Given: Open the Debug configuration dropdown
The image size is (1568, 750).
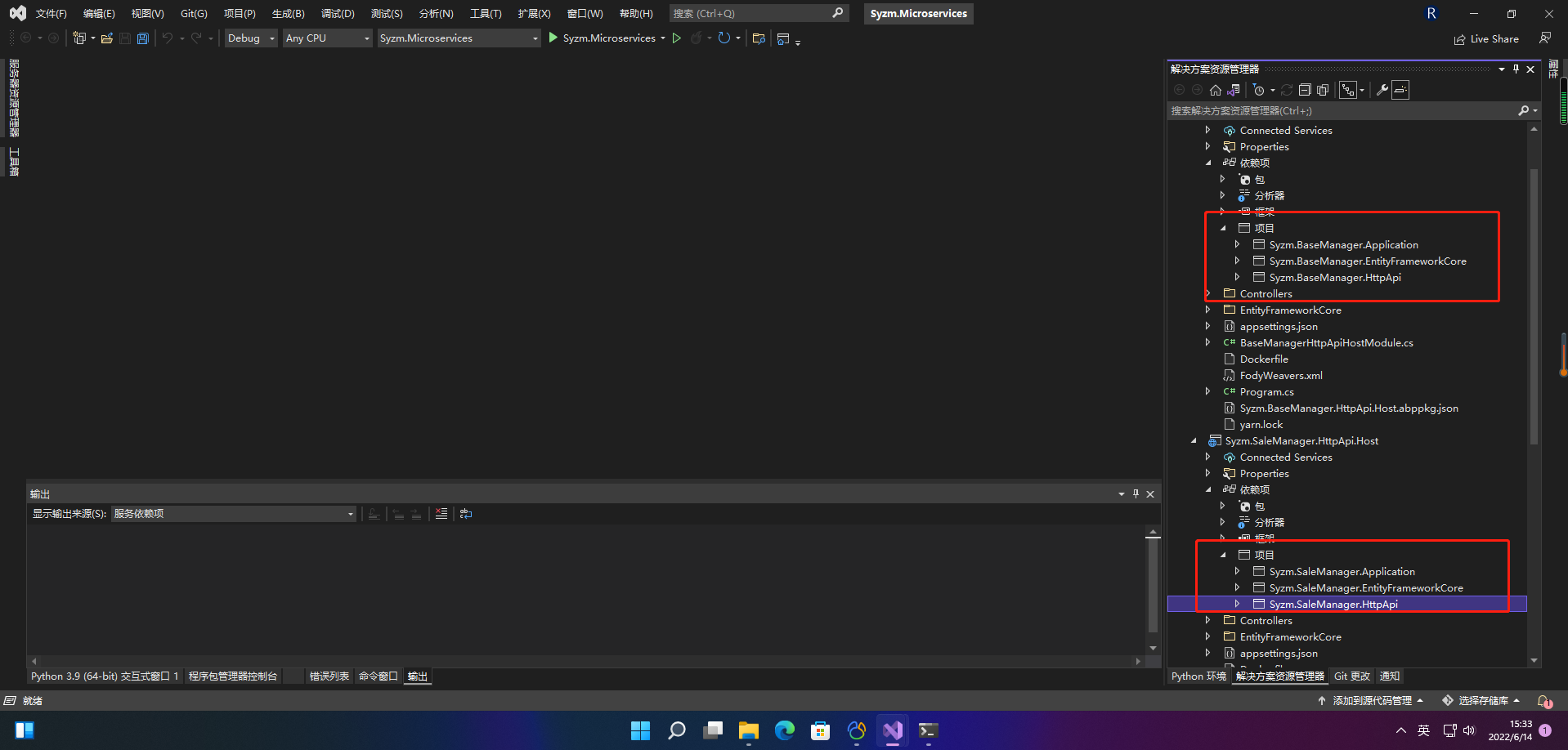Looking at the screenshot, I should tap(251, 38).
